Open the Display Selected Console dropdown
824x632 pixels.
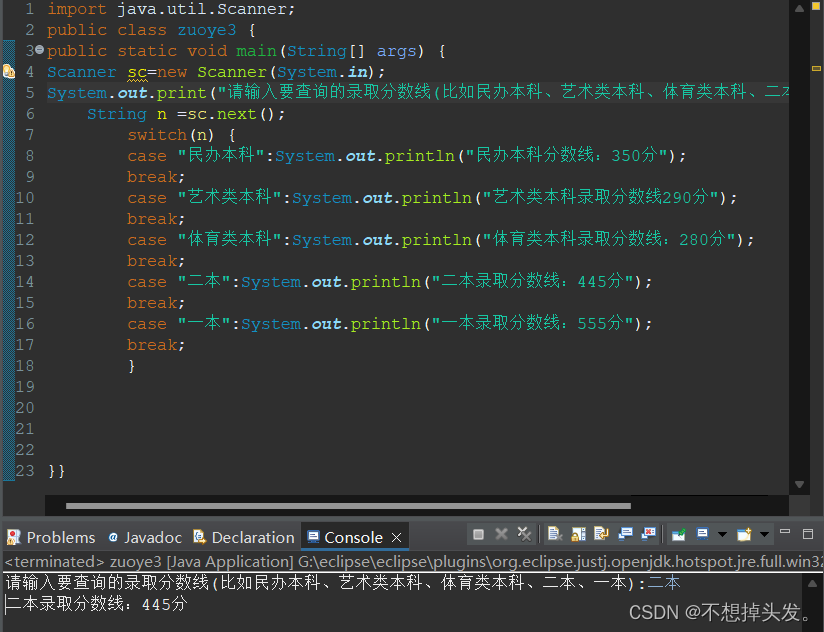[721, 537]
